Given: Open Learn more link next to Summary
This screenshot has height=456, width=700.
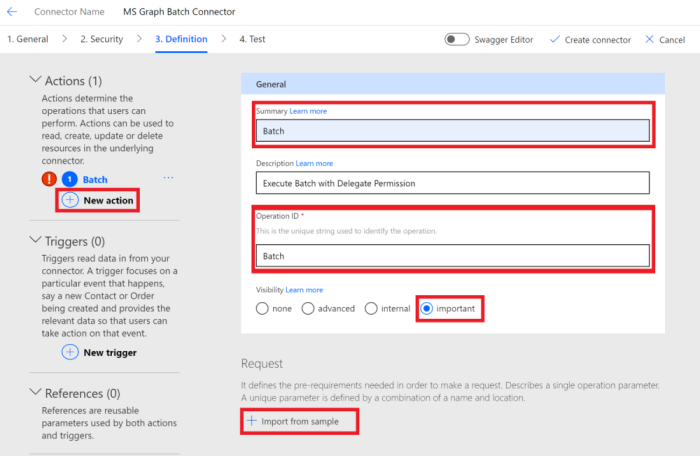Looking at the screenshot, I should click(308, 111).
